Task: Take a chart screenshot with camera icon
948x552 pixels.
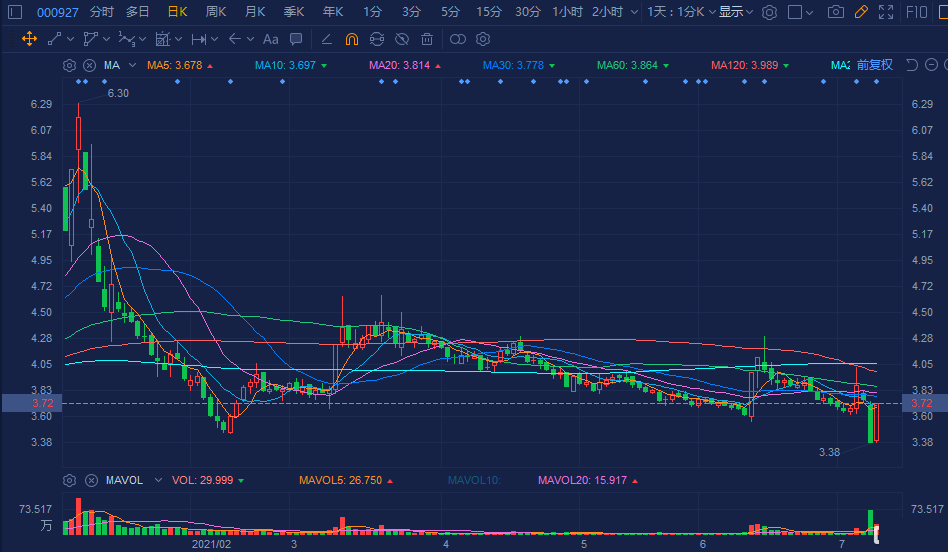Action: (x=836, y=12)
